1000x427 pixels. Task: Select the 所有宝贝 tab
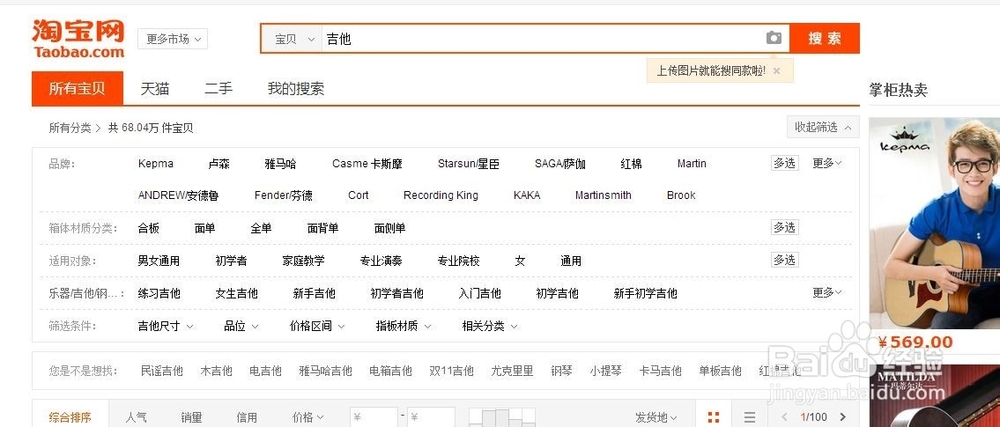[77, 89]
